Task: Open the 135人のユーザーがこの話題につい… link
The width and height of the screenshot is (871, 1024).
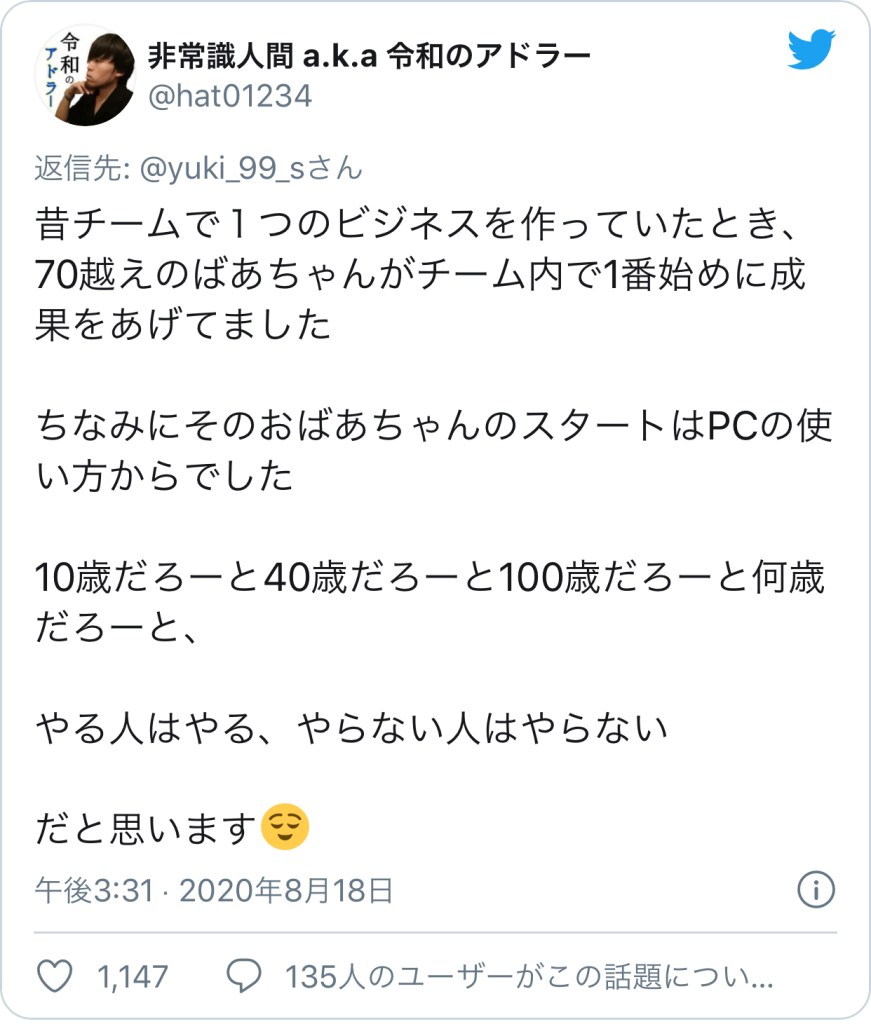Action: coord(529,977)
